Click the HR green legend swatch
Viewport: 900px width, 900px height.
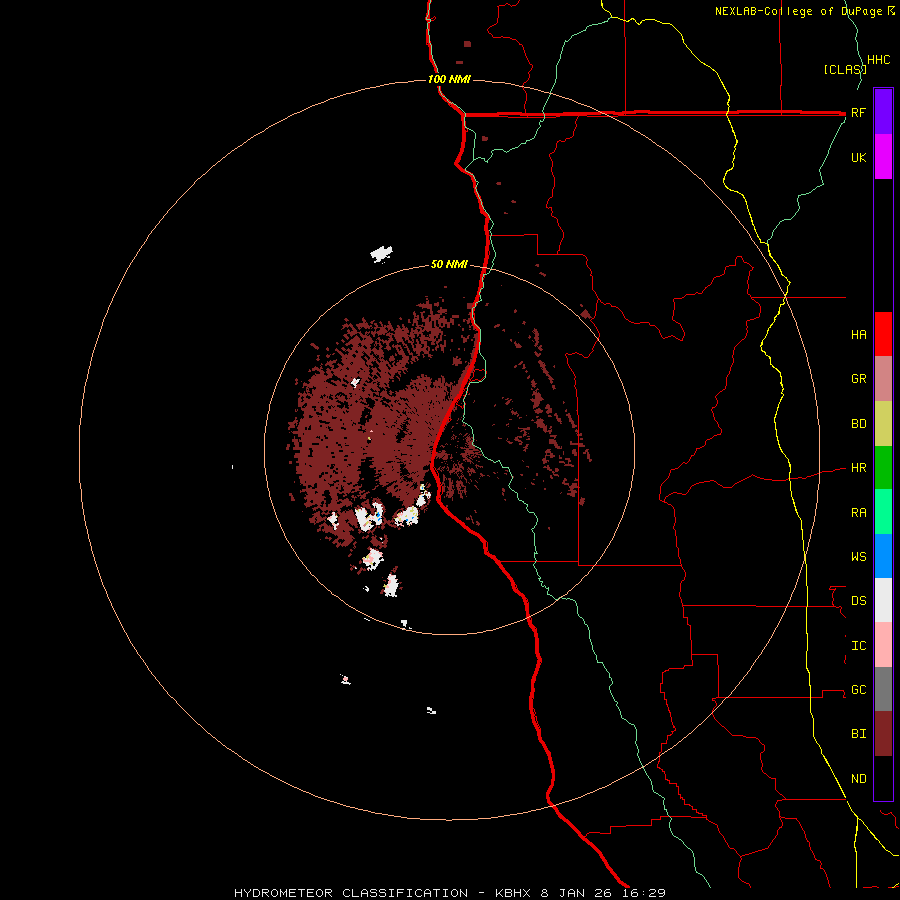coord(883,468)
